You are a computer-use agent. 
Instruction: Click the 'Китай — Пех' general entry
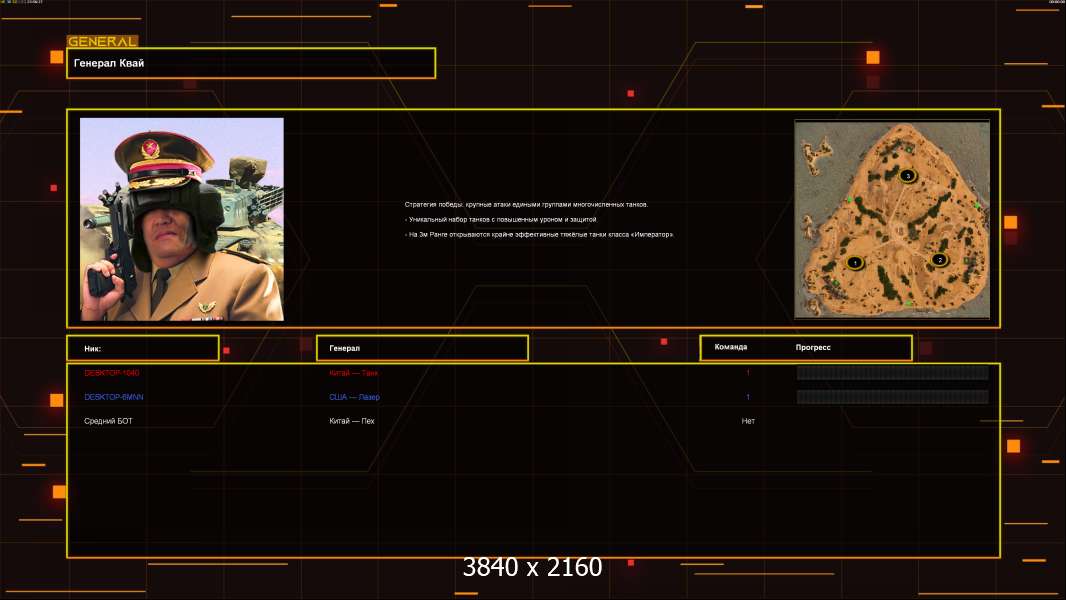tap(351, 421)
